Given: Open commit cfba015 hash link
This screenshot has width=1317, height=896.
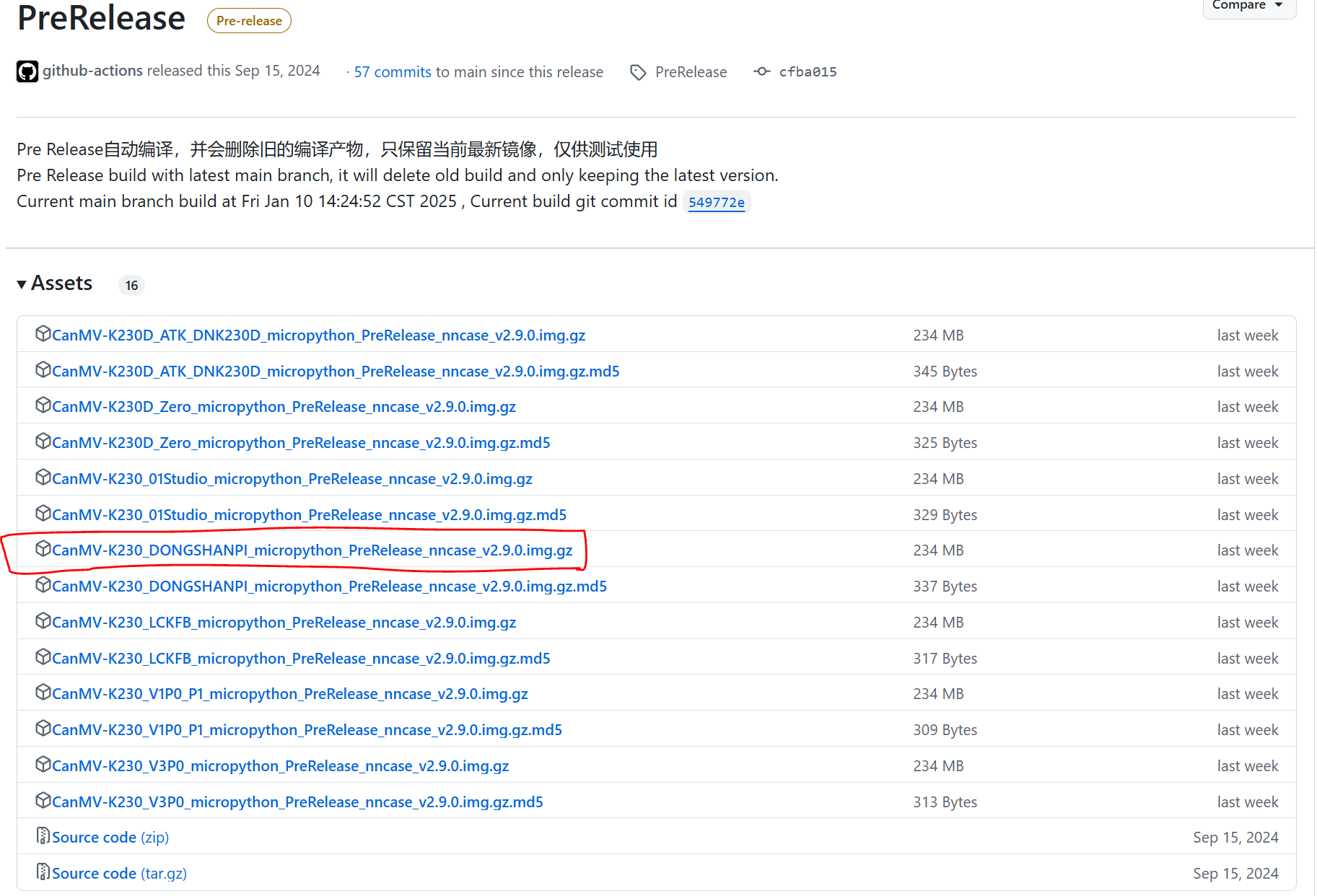Looking at the screenshot, I should 808,72.
